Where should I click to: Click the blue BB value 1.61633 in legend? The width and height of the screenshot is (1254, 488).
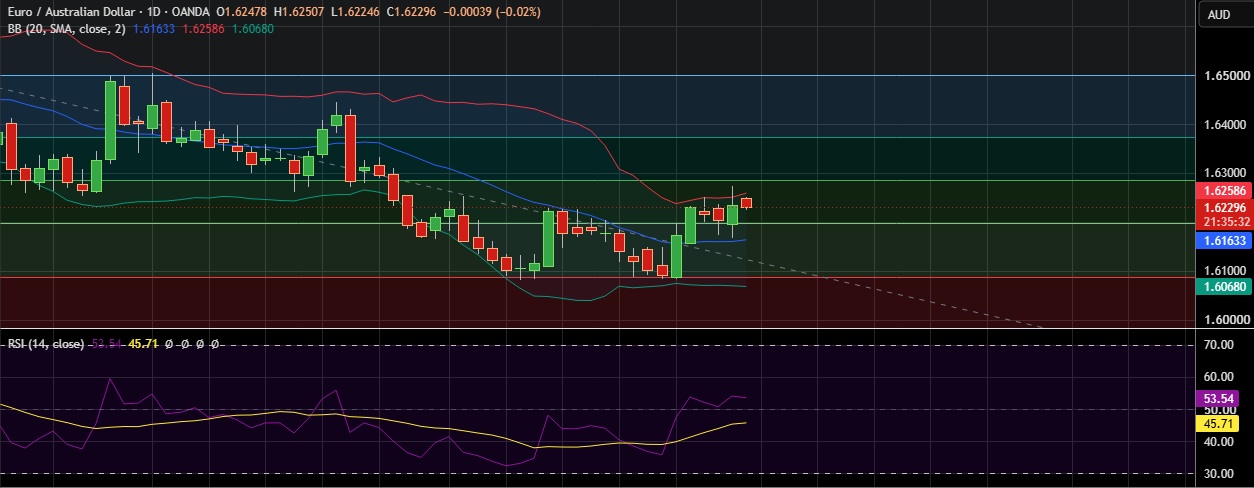click(x=154, y=29)
